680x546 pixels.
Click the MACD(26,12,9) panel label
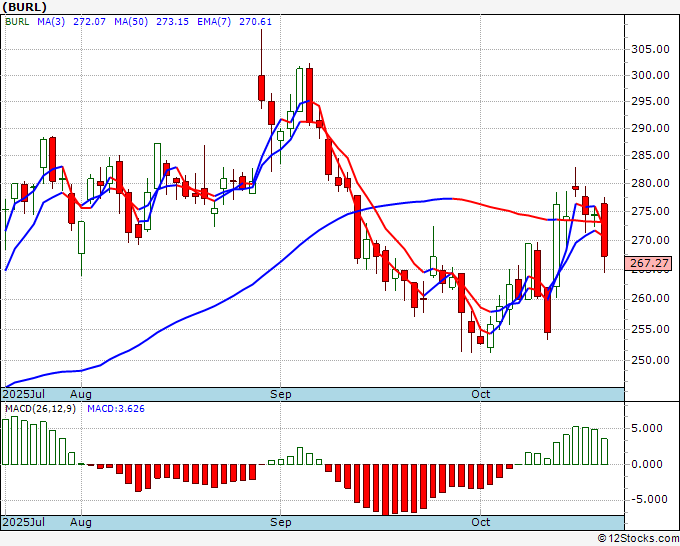click(x=40, y=409)
